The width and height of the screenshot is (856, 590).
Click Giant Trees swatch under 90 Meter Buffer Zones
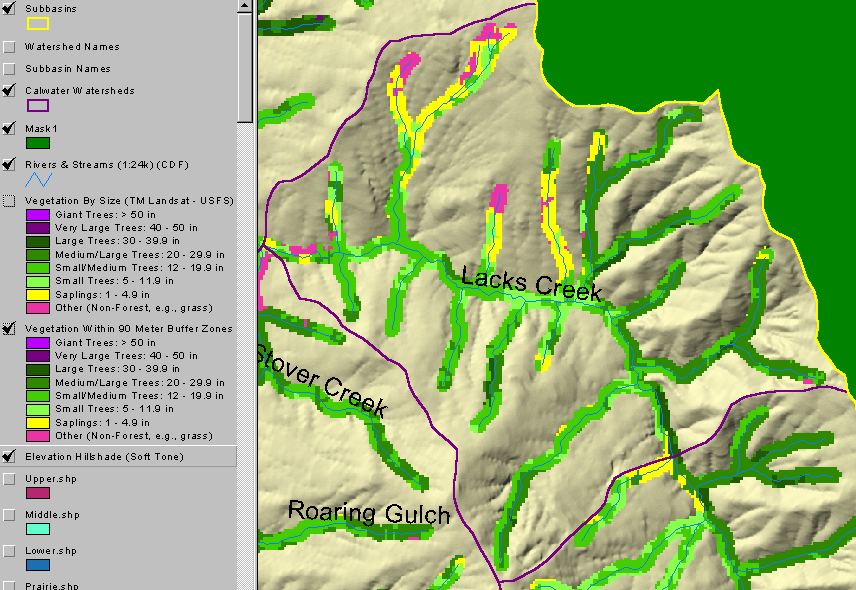pos(38,343)
